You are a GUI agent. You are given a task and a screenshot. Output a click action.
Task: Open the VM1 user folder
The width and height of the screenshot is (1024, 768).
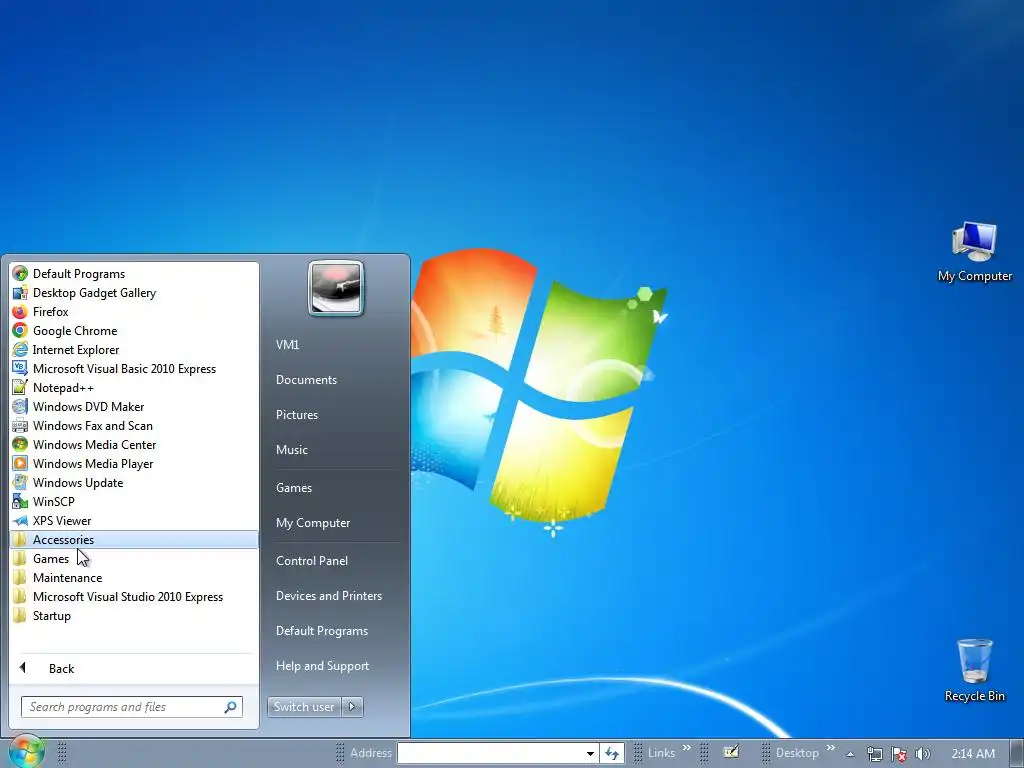[x=336, y=345]
